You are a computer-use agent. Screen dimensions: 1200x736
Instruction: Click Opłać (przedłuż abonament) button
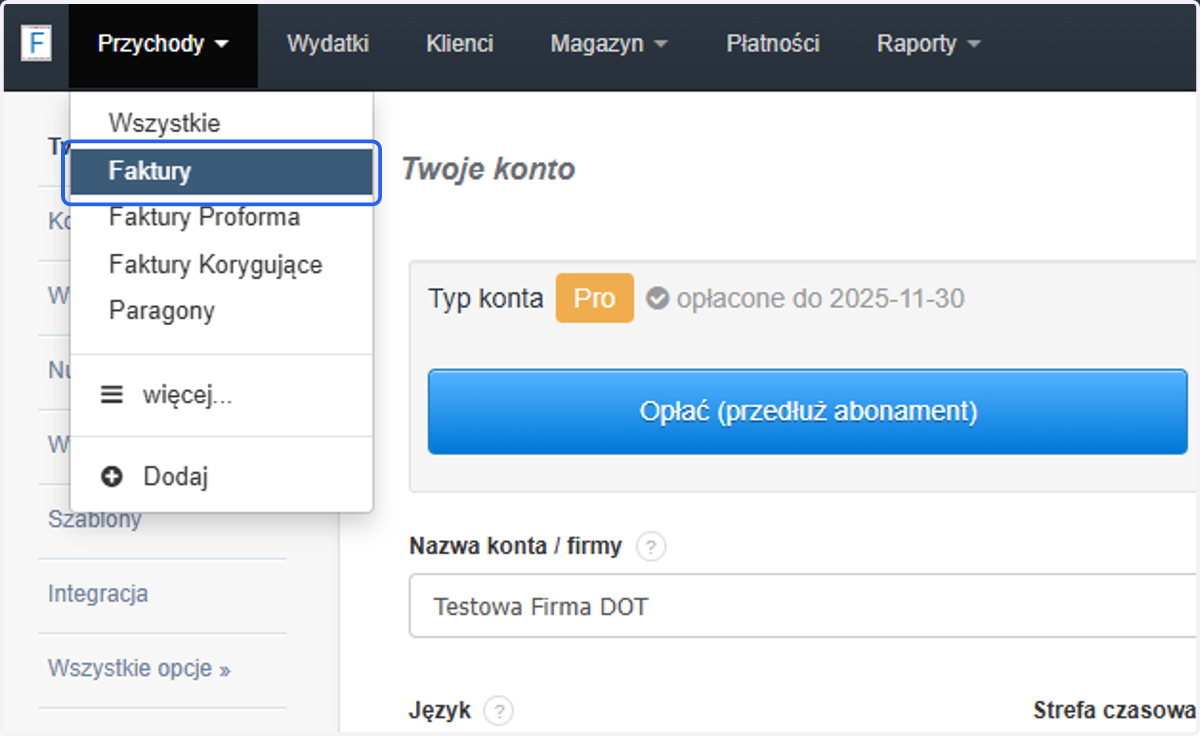[x=808, y=411]
